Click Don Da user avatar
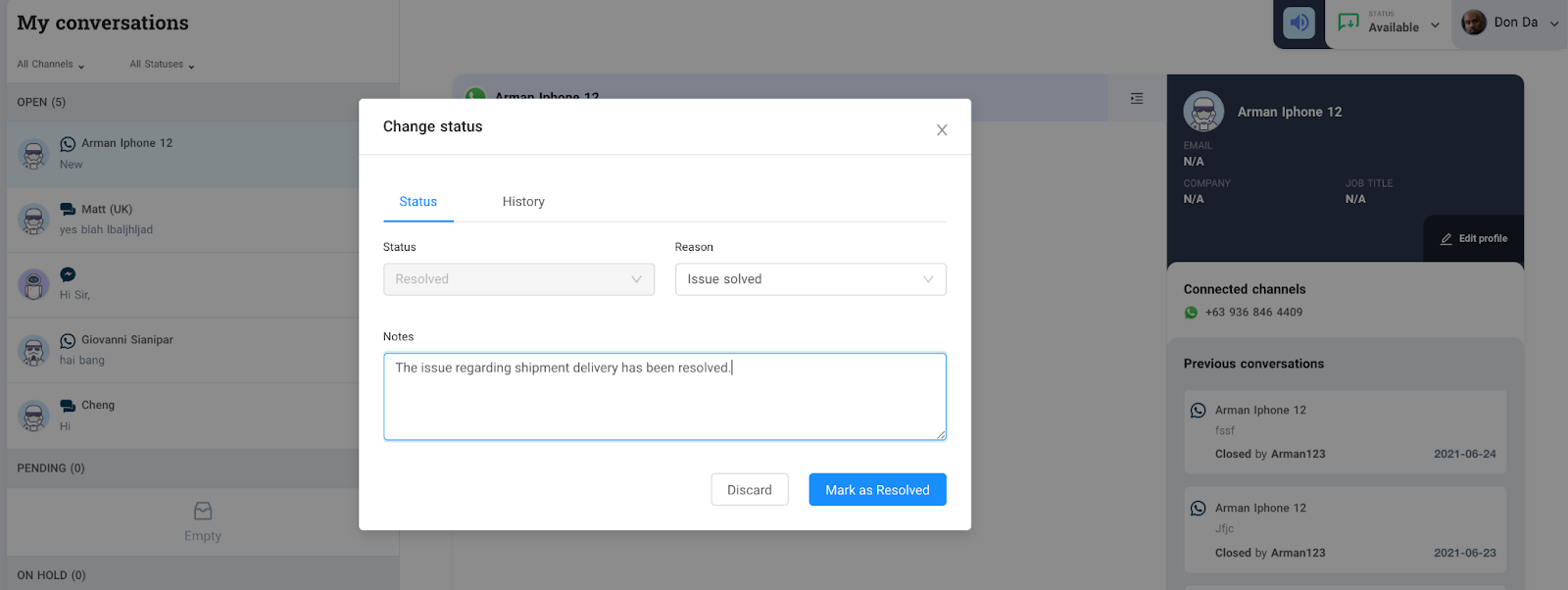This screenshot has width=1568, height=590. click(x=1473, y=23)
